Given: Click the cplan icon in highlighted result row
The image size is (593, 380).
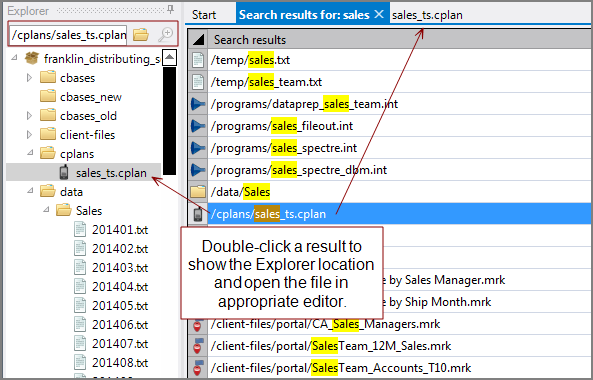Looking at the screenshot, I should point(198,214).
